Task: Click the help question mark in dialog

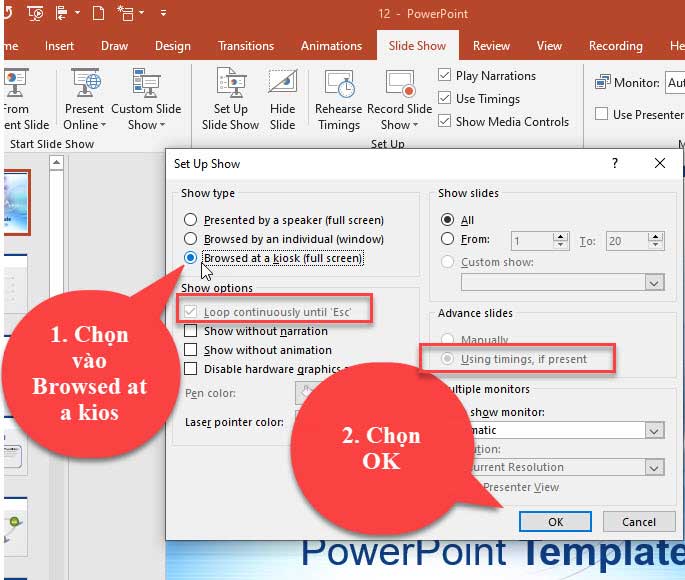Action: pos(615,163)
